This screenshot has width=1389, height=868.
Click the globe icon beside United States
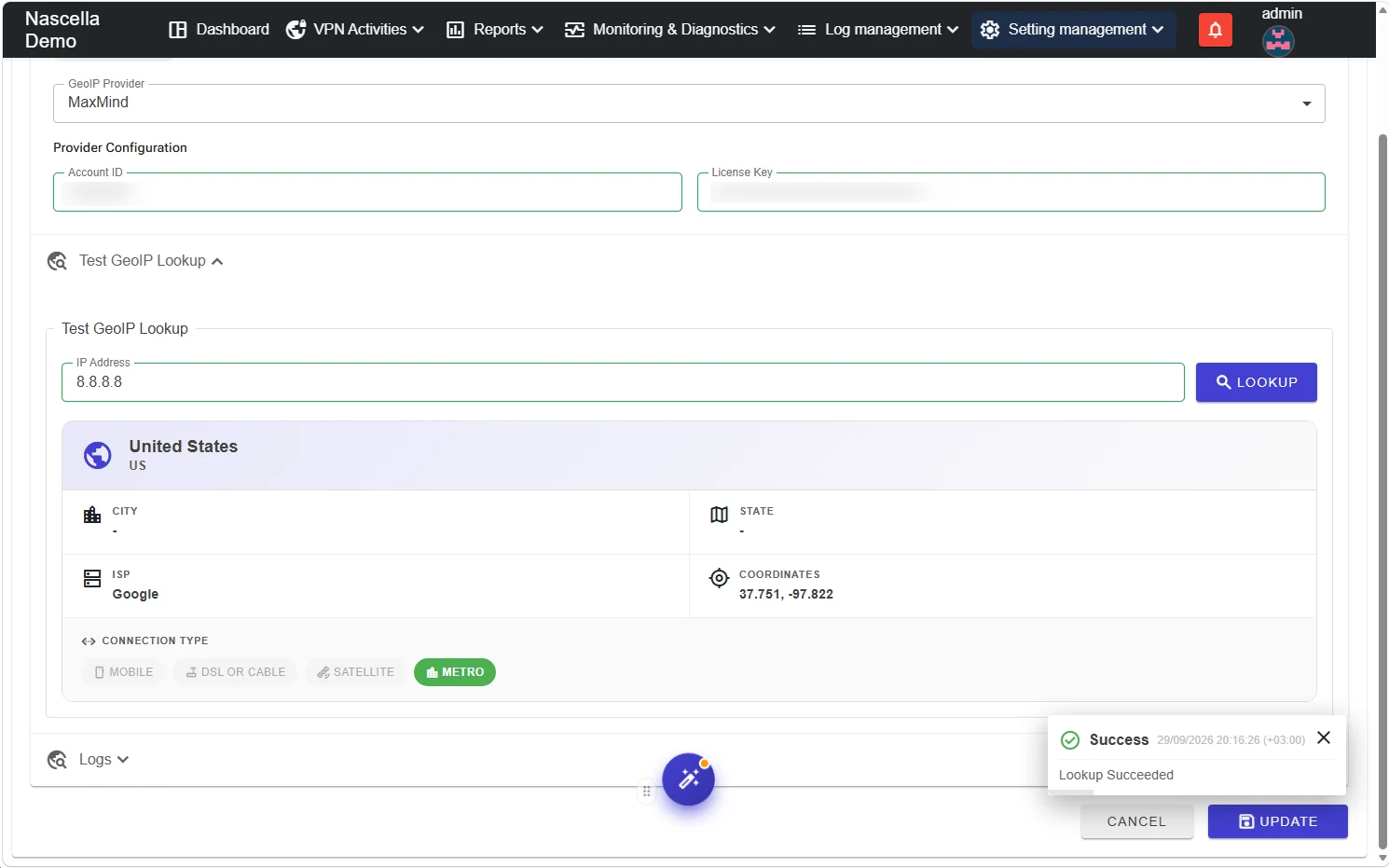(98, 455)
